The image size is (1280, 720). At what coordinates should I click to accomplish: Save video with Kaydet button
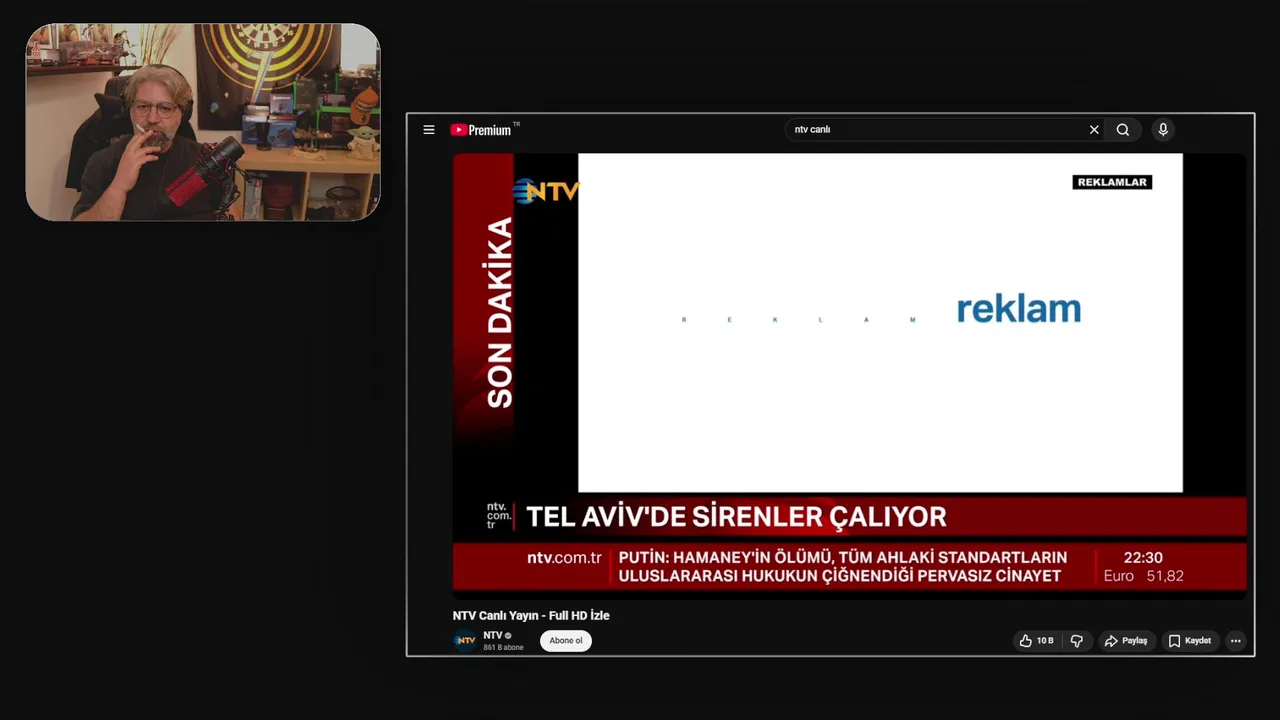tap(1190, 641)
